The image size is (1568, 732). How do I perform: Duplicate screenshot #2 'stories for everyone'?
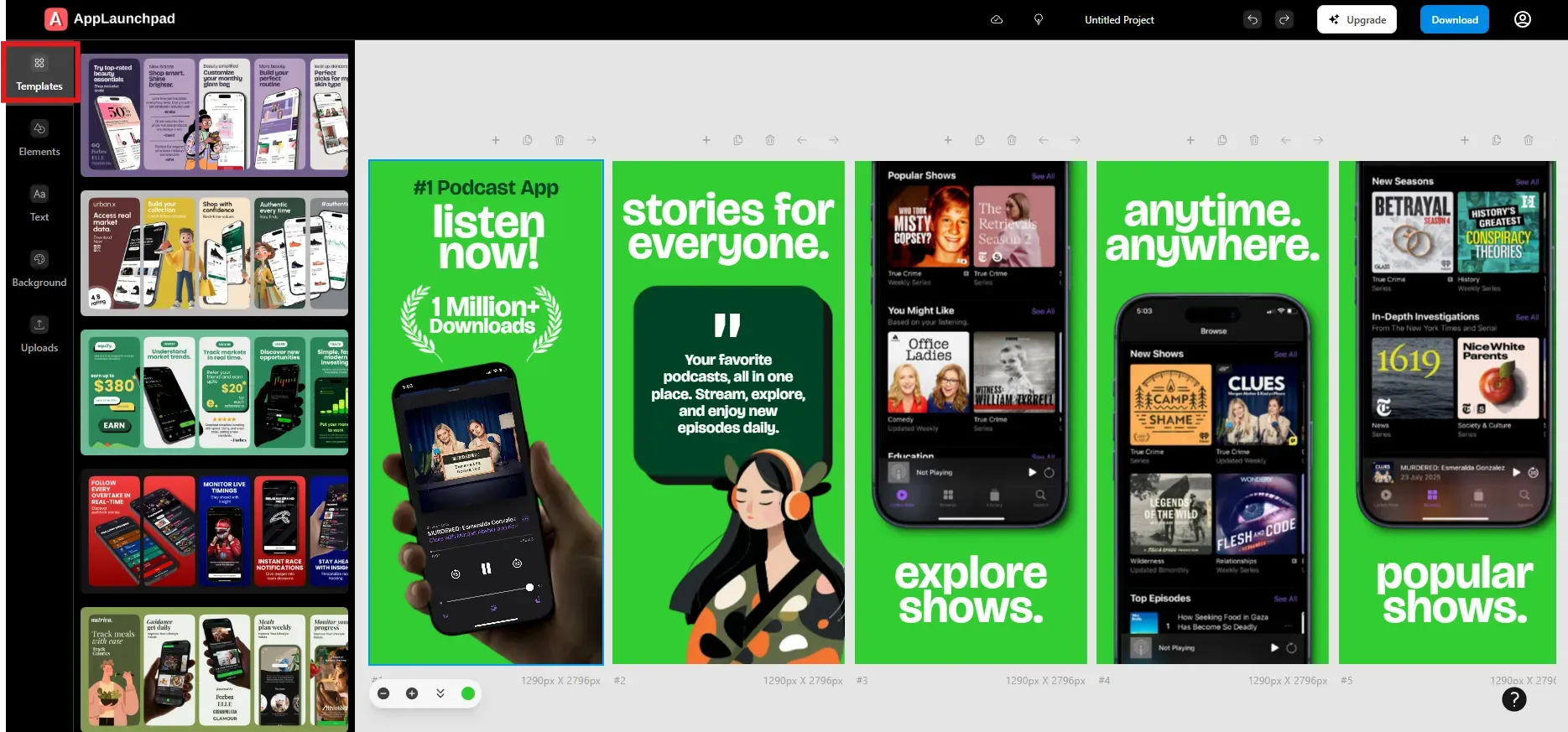click(x=738, y=140)
